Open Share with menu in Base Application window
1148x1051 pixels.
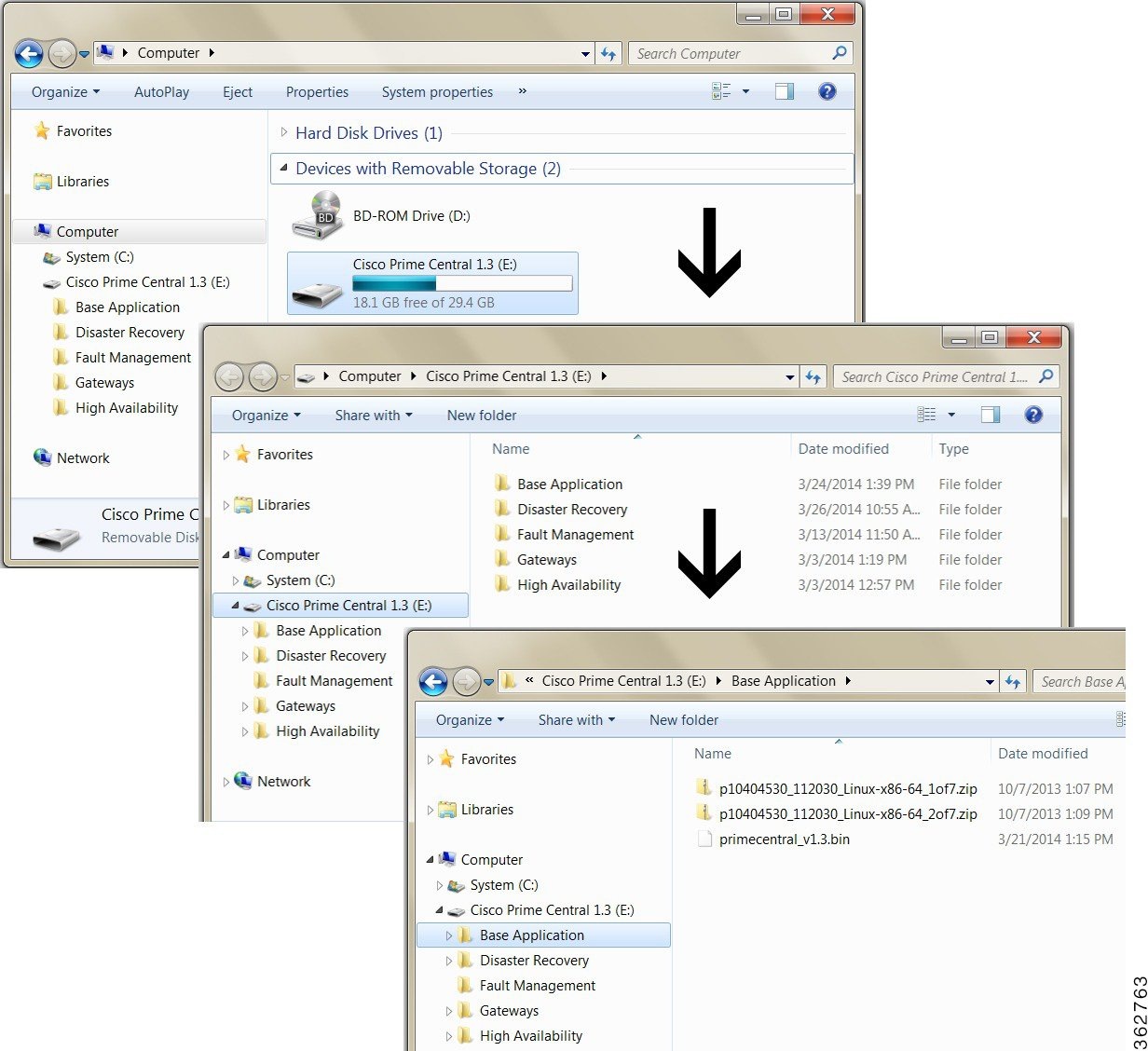click(577, 719)
